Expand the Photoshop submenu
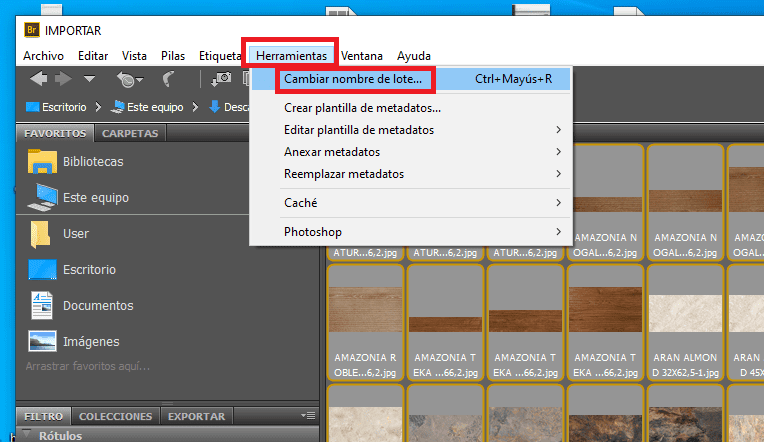Screen dimensions: 764x442 click(411, 232)
